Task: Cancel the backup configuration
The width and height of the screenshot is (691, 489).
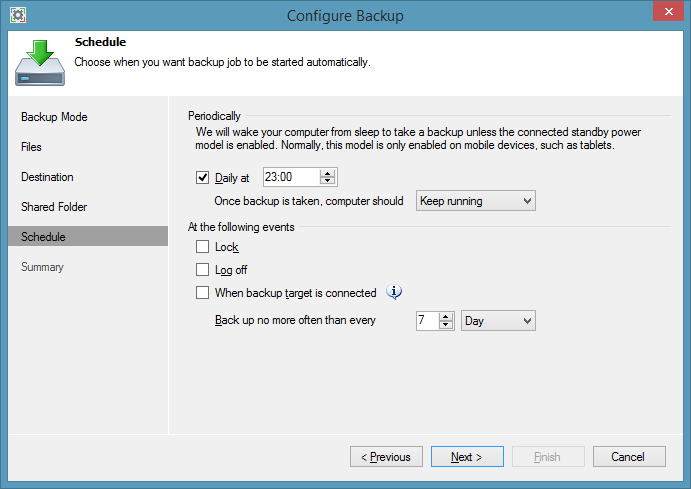Action: point(629,457)
